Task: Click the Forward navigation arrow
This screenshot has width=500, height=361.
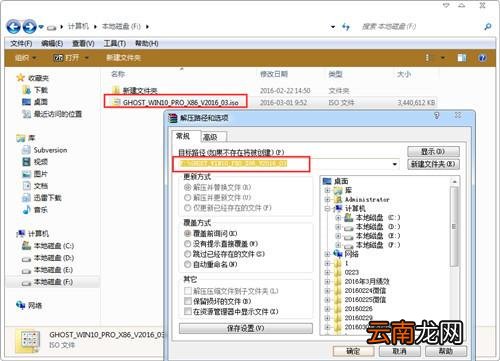Action: click(29, 27)
